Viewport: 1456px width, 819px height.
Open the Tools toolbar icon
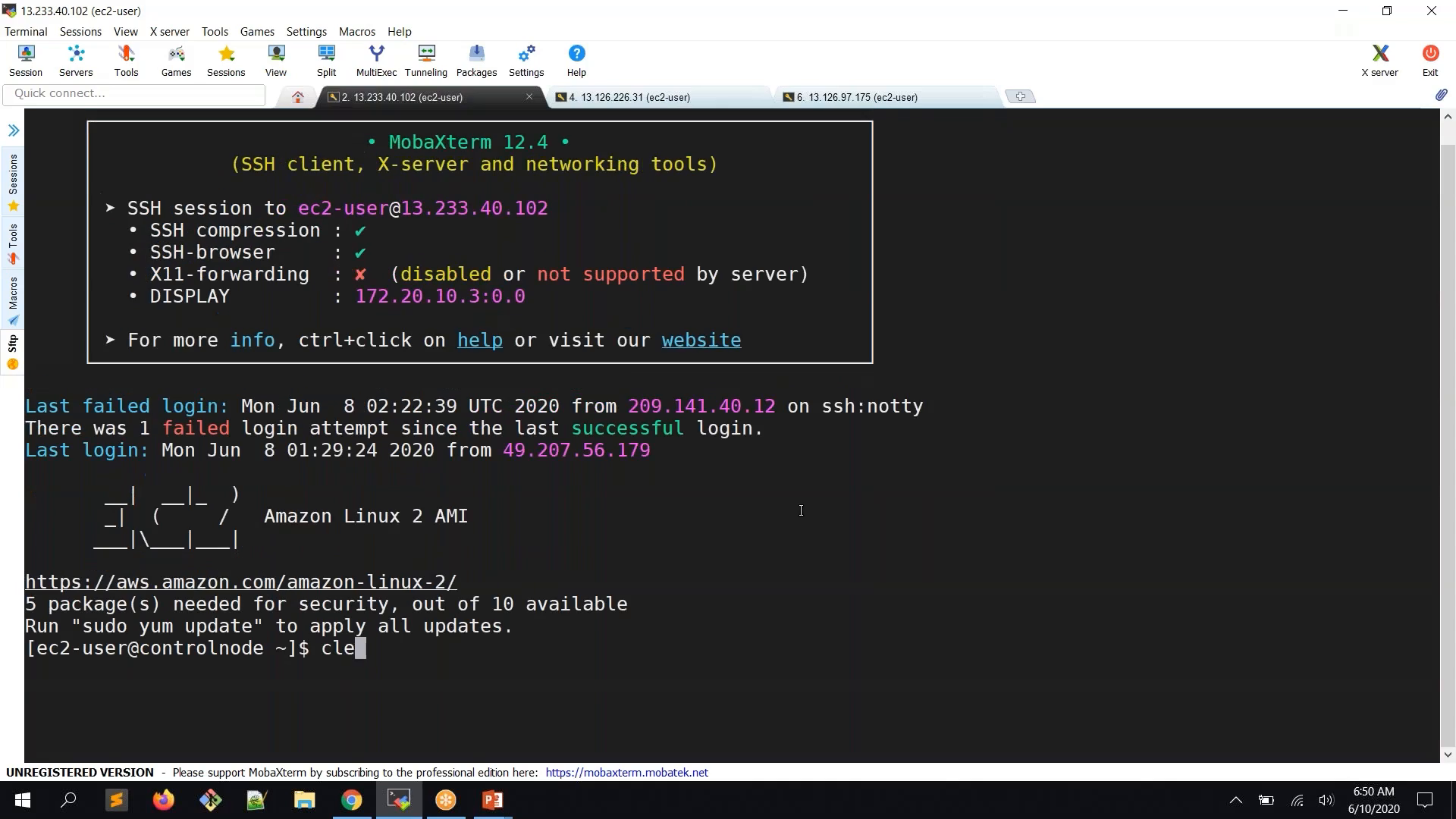(126, 61)
